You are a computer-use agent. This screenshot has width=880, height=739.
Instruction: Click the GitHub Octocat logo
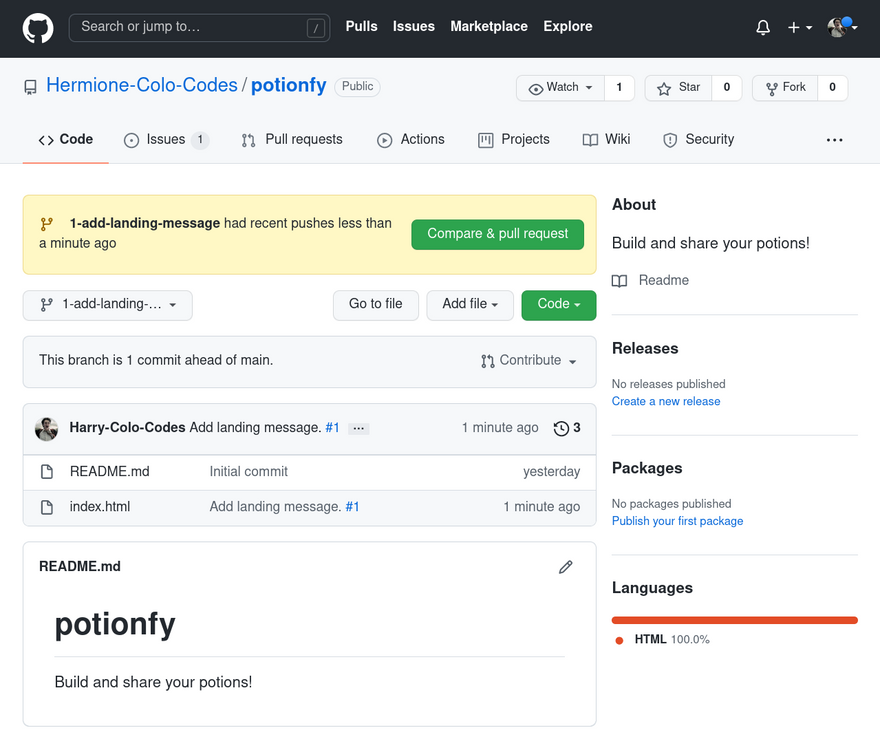(38, 28)
